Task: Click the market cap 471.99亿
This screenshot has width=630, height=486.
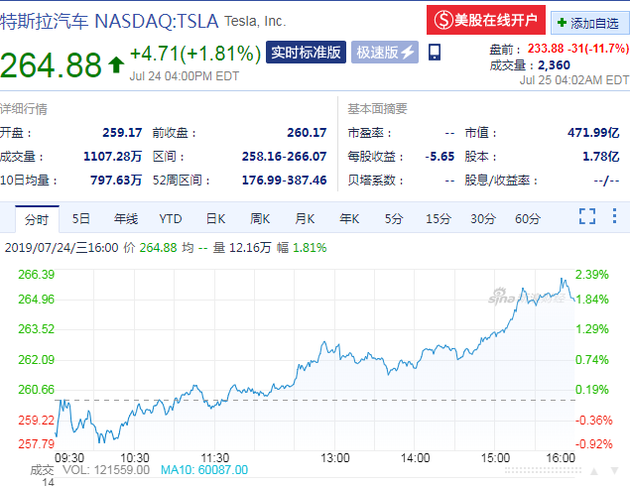Action: pos(593,133)
